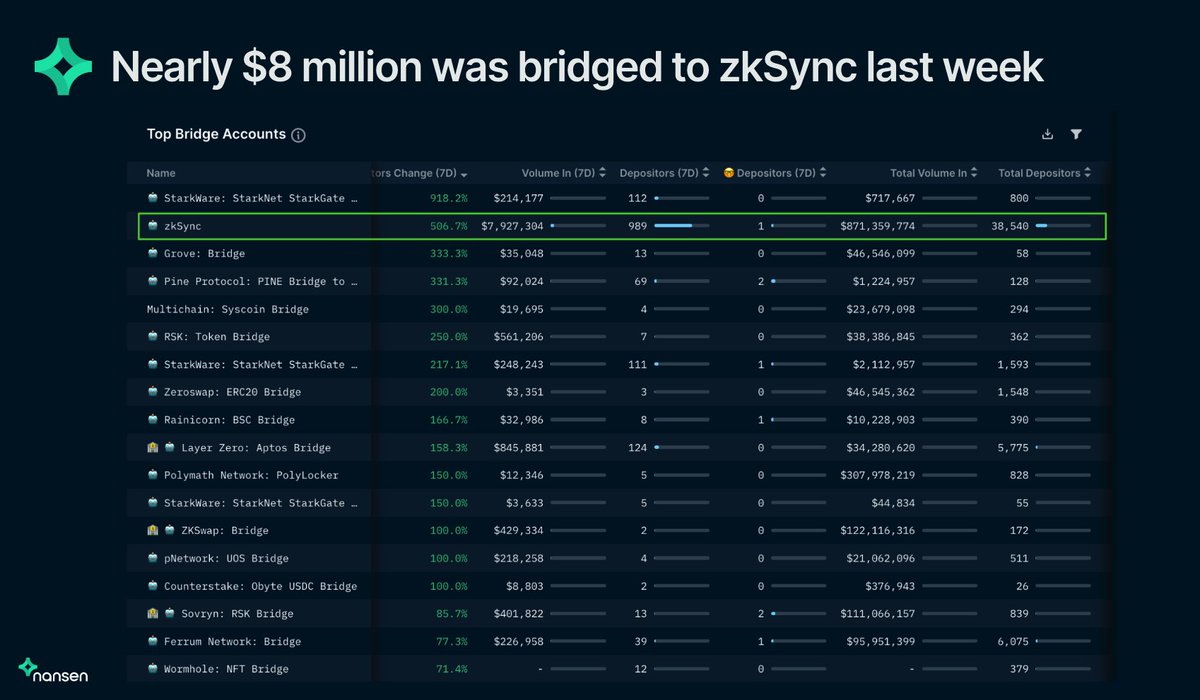This screenshot has height=700, width=1200.
Task: Click the filter funnel icon
Action: (x=1076, y=133)
